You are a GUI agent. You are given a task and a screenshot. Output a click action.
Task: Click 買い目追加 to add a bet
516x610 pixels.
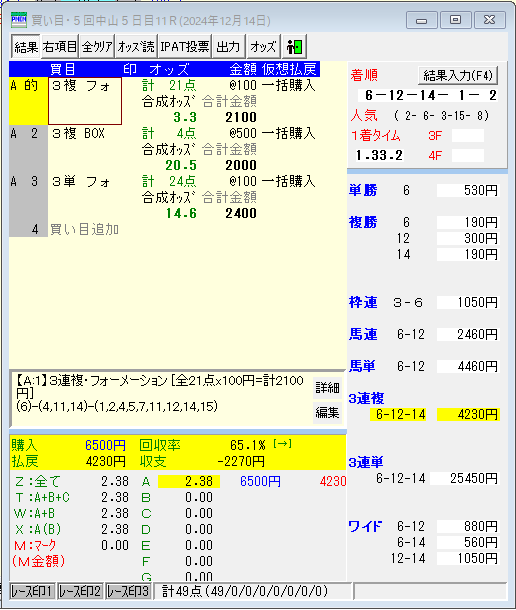pyautogui.click(x=84, y=229)
